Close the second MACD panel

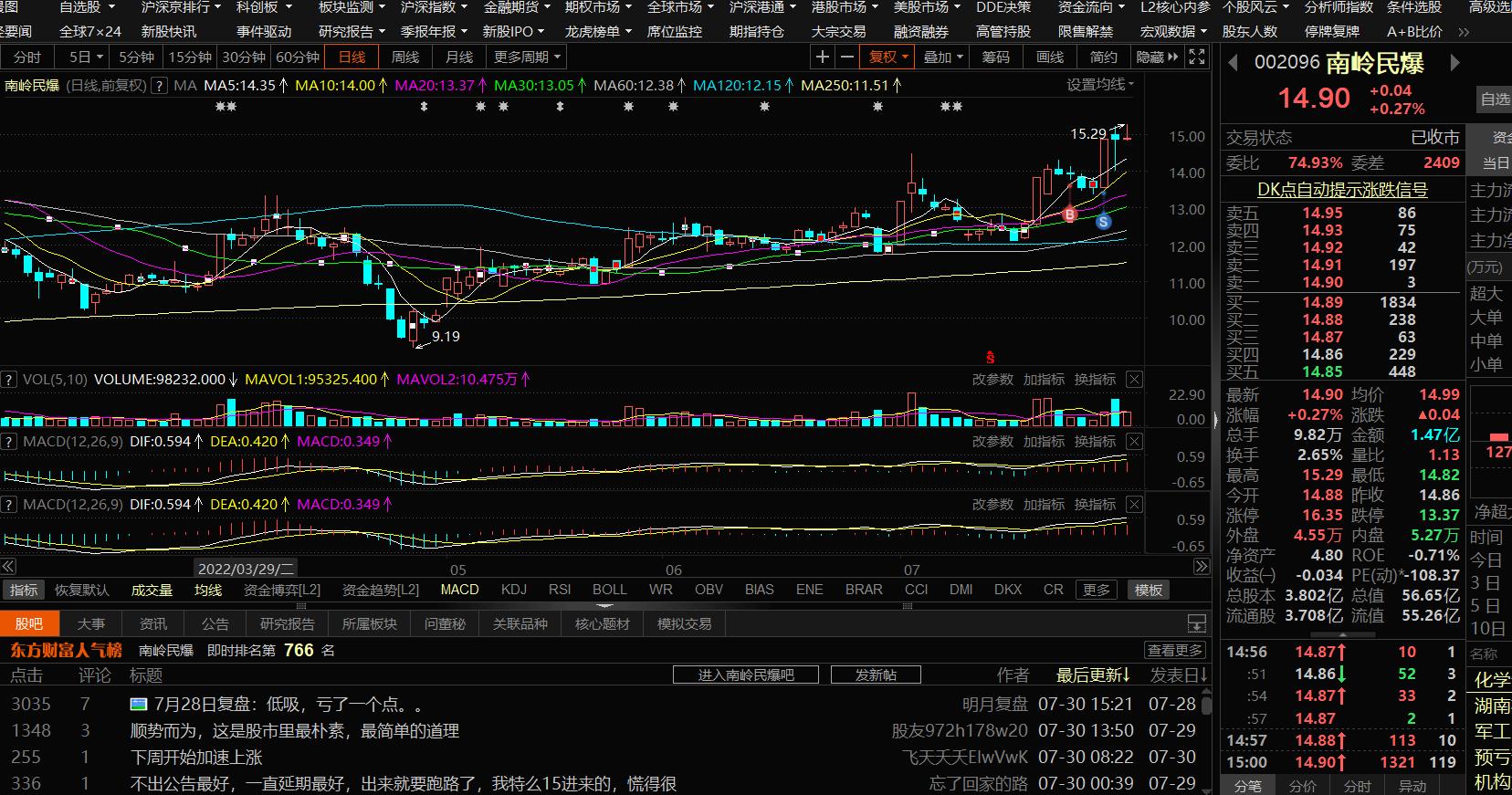pos(1134,505)
